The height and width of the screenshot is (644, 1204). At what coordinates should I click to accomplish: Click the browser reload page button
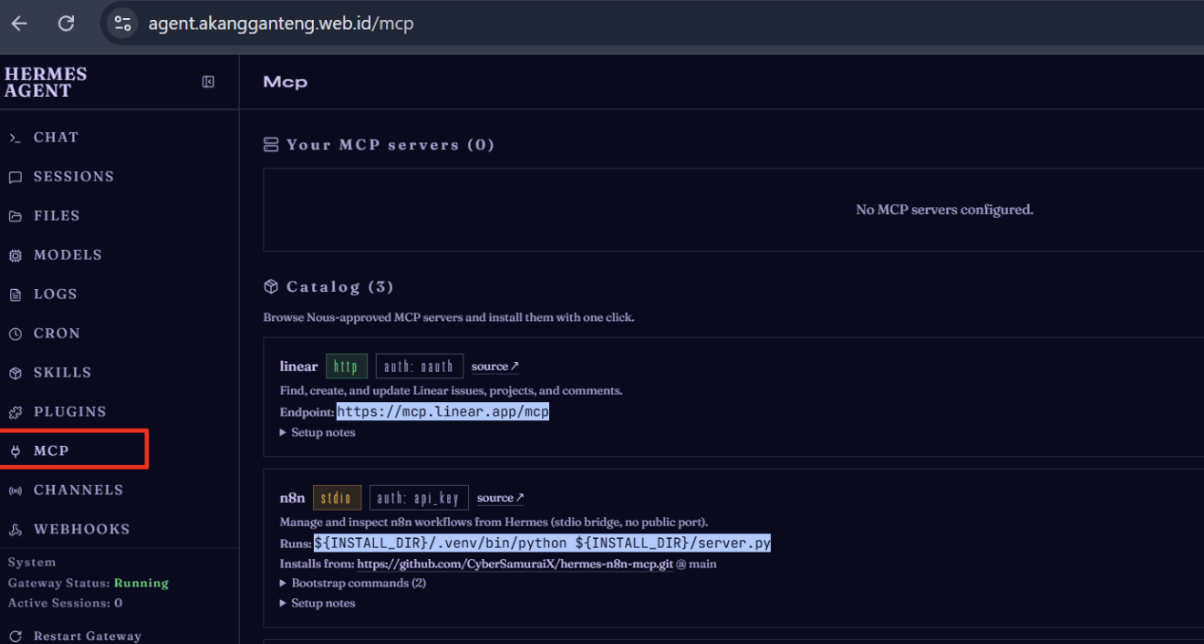[66, 23]
